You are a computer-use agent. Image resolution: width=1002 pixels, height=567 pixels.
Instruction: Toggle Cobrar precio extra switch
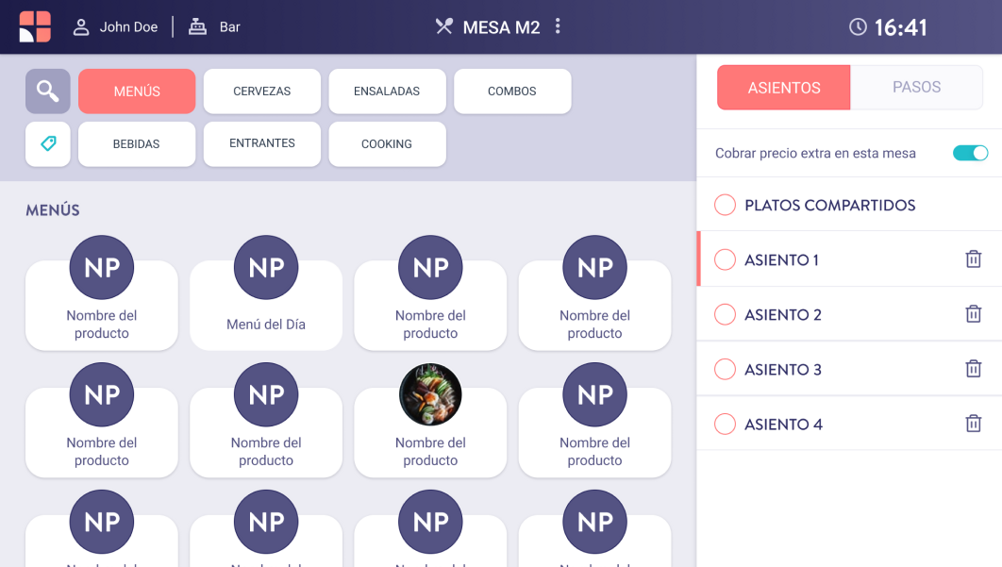[969, 153]
